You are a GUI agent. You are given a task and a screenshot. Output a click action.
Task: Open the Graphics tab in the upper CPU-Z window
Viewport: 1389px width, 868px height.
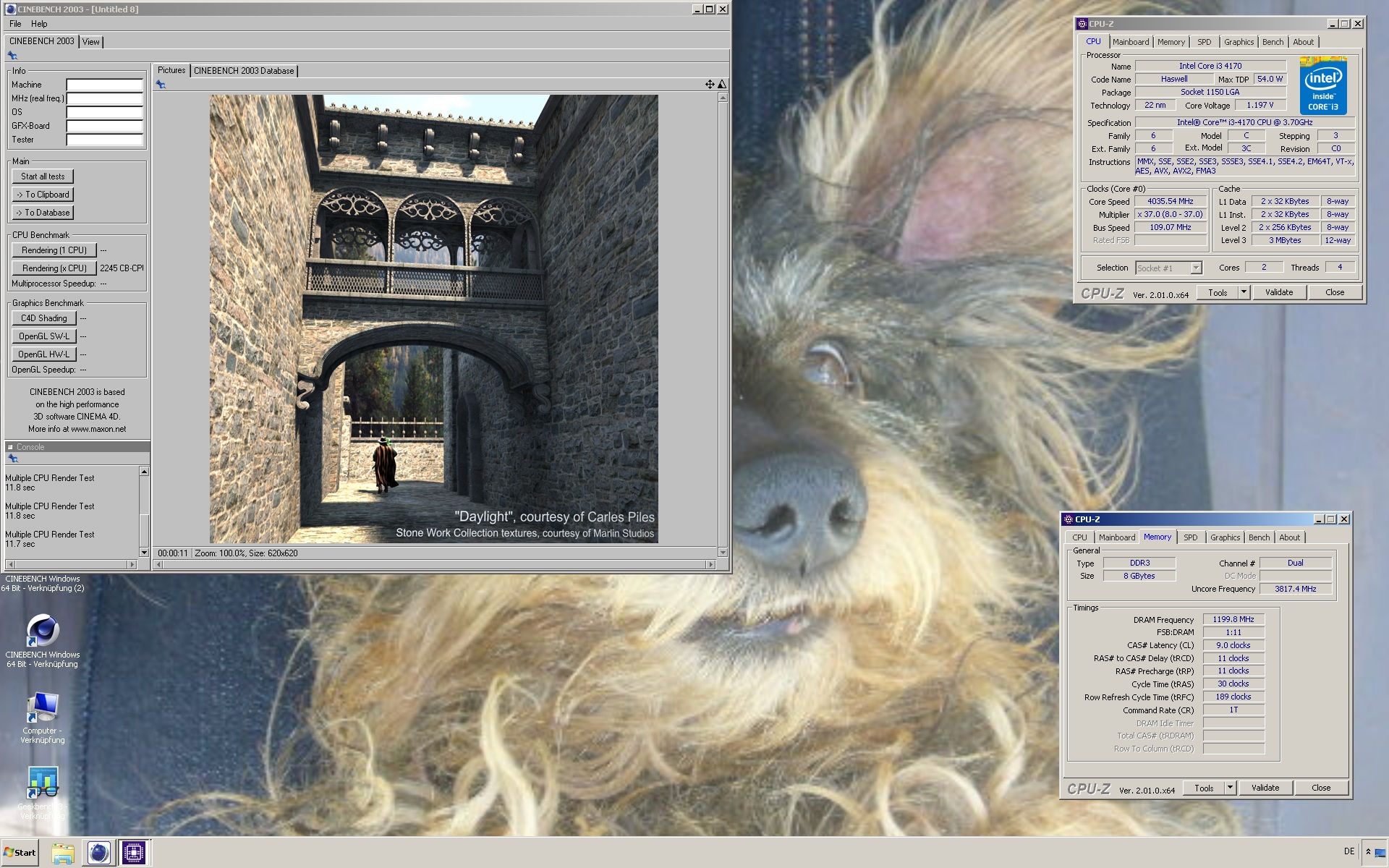(x=1239, y=42)
